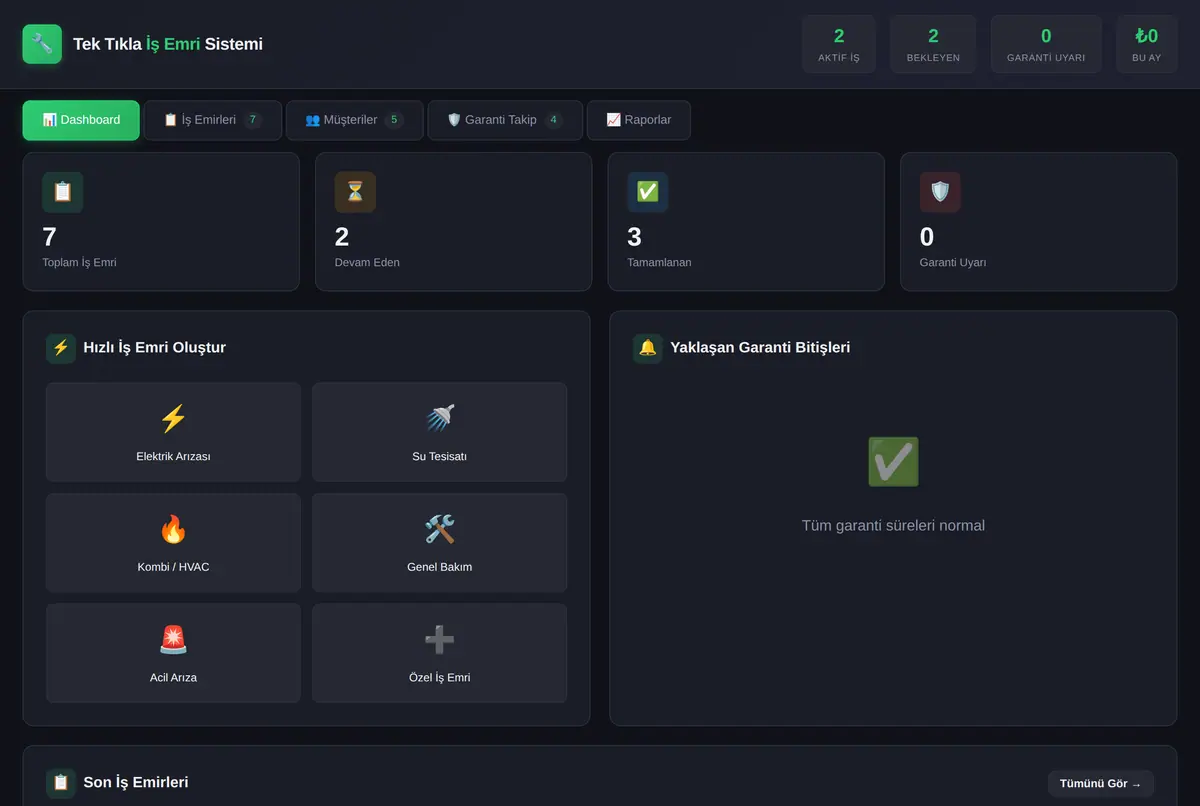Click the Son İş Emirleri heading
The width and height of the screenshot is (1200, 806).
pos(136,783)
